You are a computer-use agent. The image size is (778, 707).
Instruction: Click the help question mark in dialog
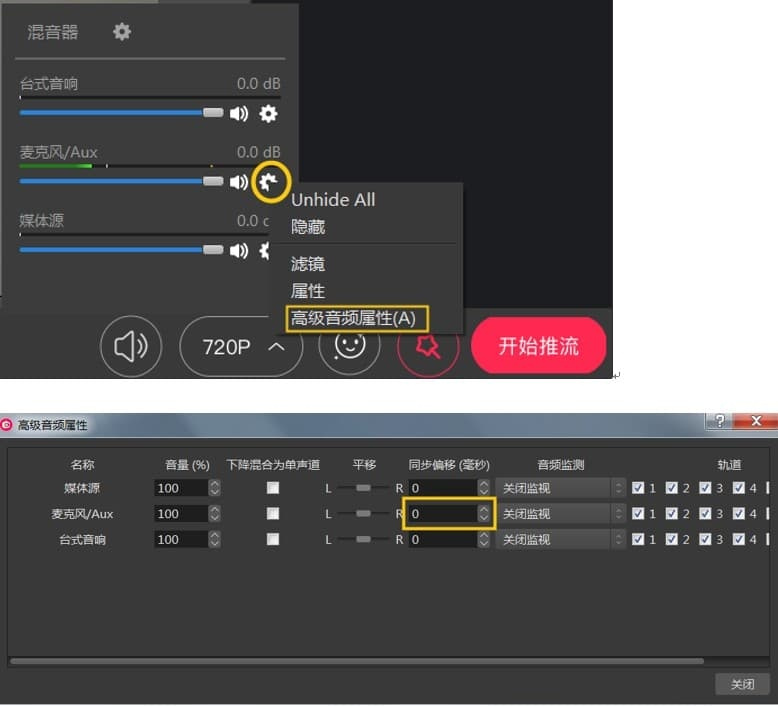(719, 421)
